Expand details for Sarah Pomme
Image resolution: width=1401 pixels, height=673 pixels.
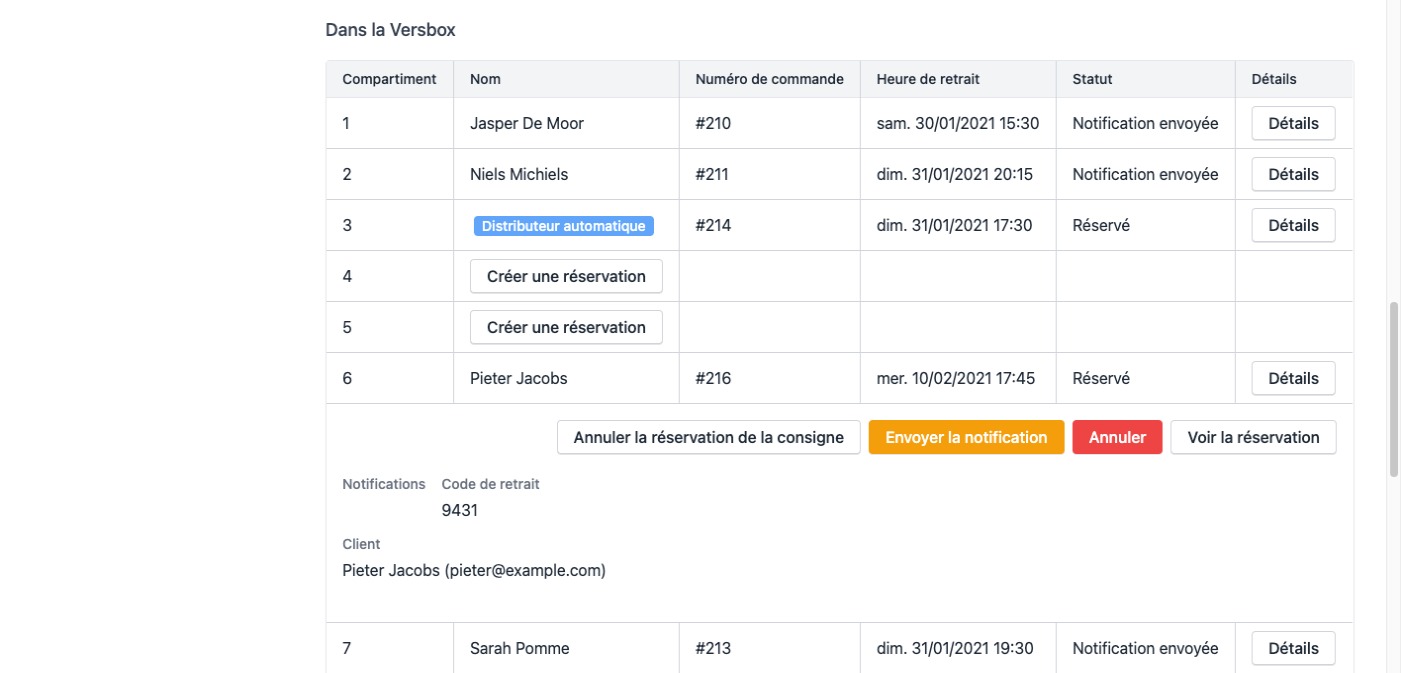pyautogui.click(x=1293, y=649)
